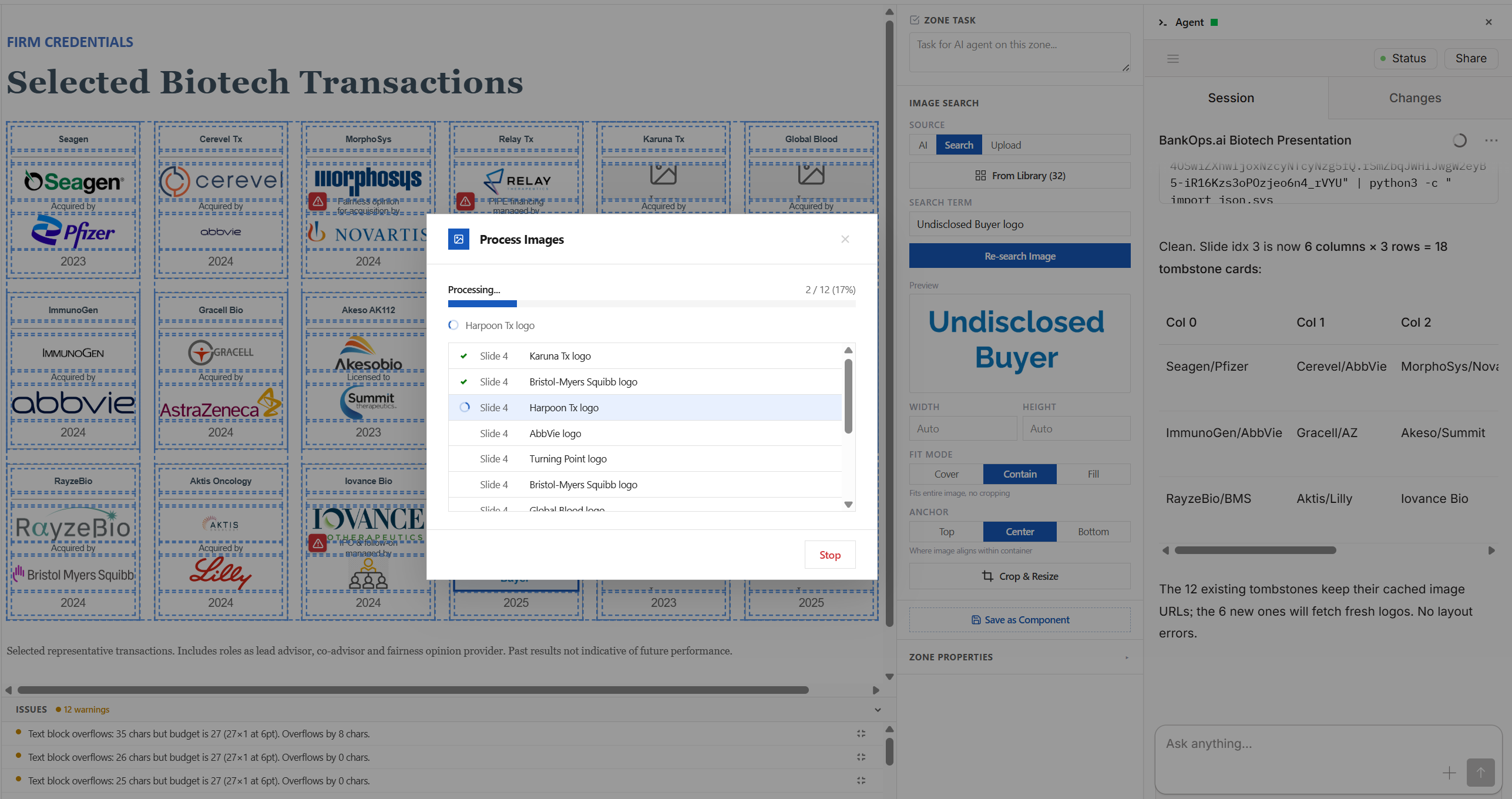
Task: Open Crop & Resize tool
Action: tap(1019, 576)
